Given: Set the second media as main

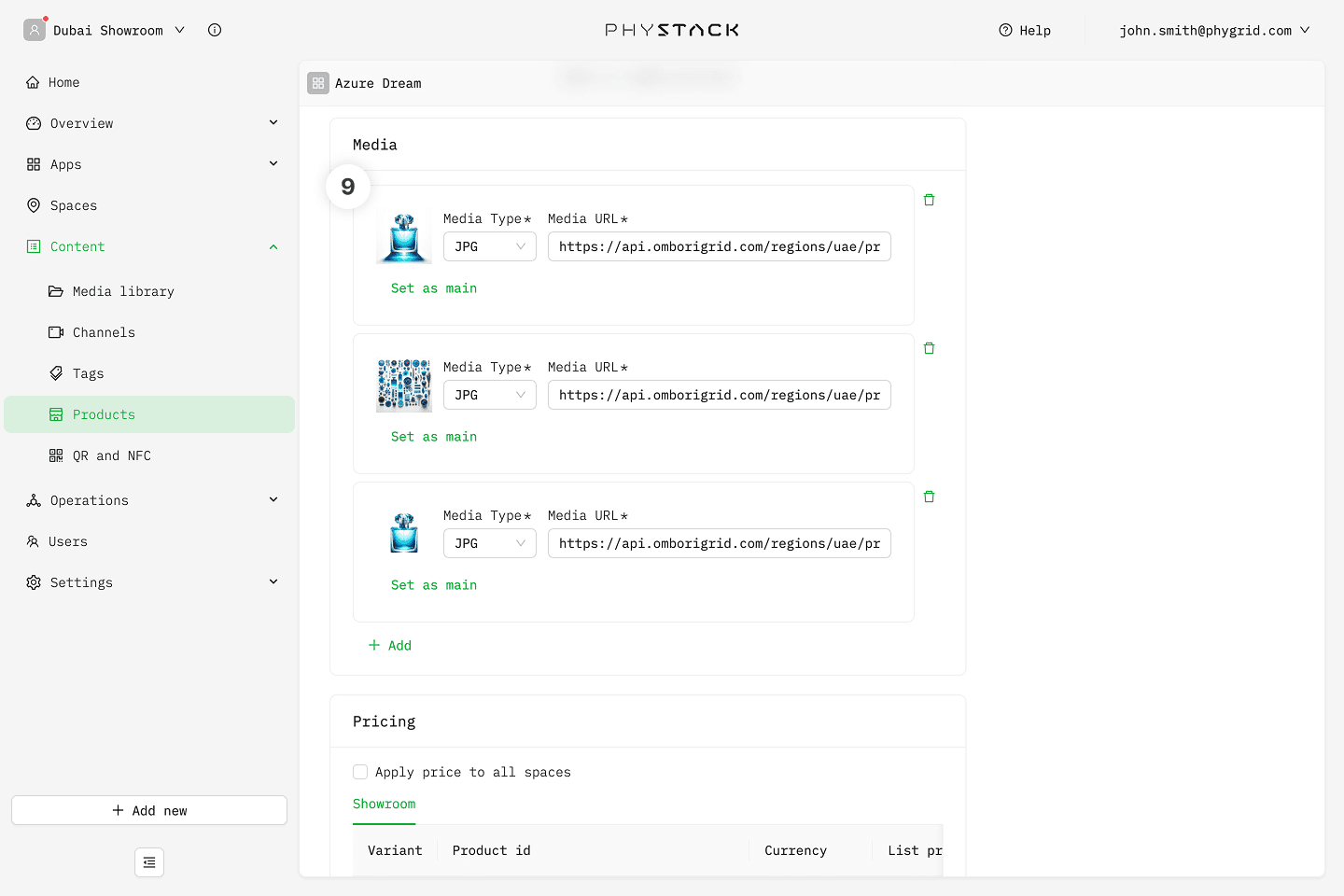Looking at the screenshot, I should [x=434, y=437].
